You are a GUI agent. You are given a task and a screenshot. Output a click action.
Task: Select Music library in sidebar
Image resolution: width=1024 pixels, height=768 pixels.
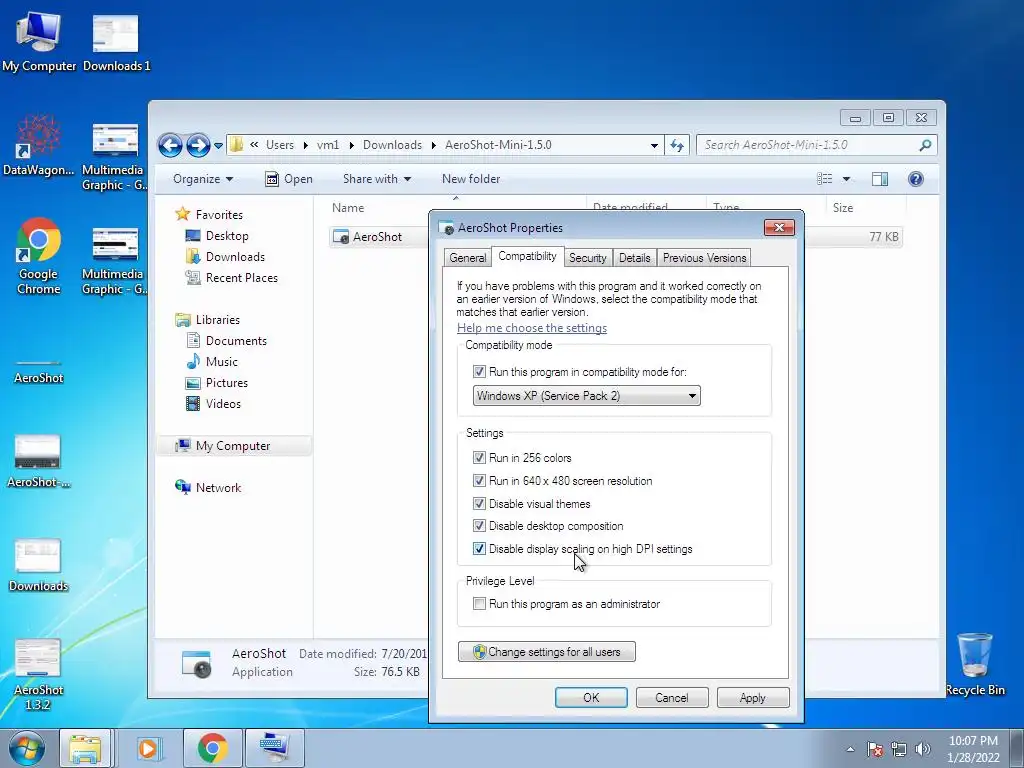212,361
